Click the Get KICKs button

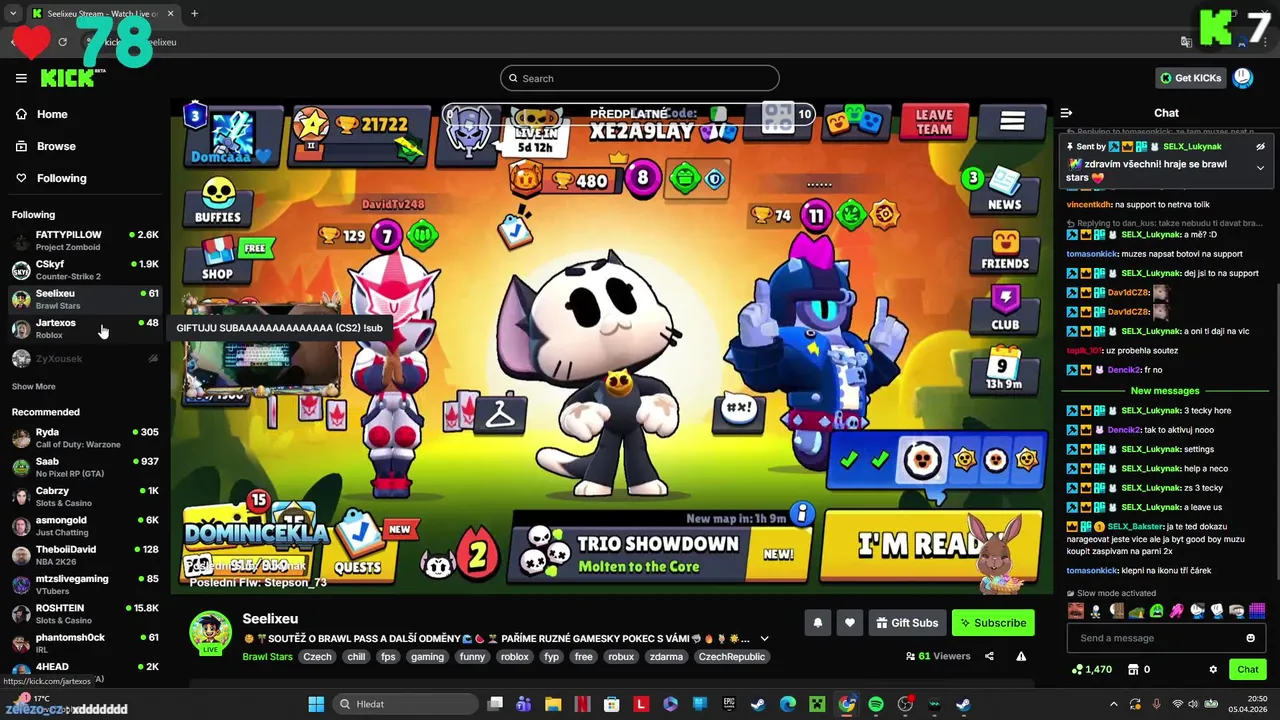1190,78
